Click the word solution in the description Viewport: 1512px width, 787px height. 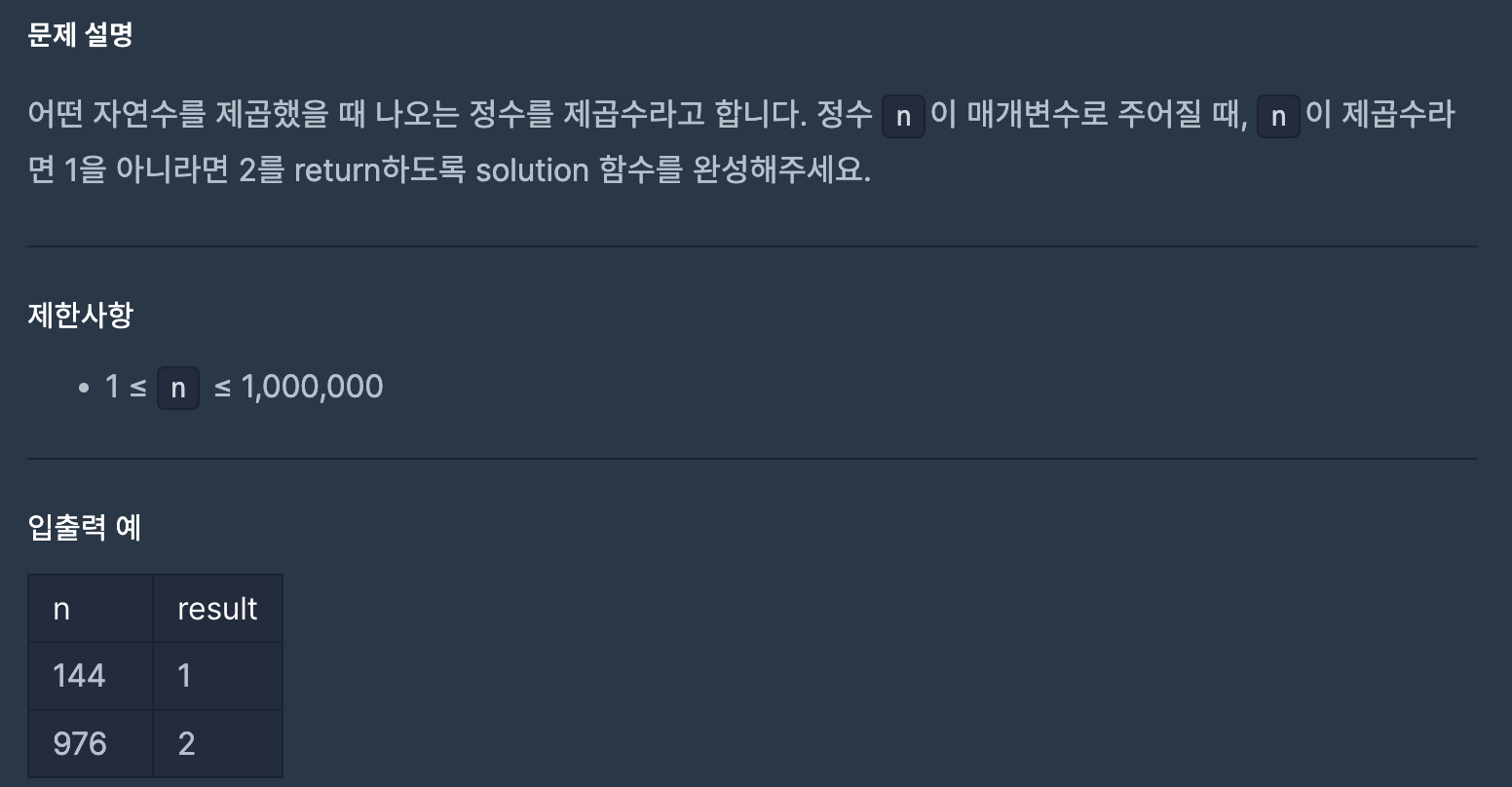pyautogui.click(x=532, y=170)
